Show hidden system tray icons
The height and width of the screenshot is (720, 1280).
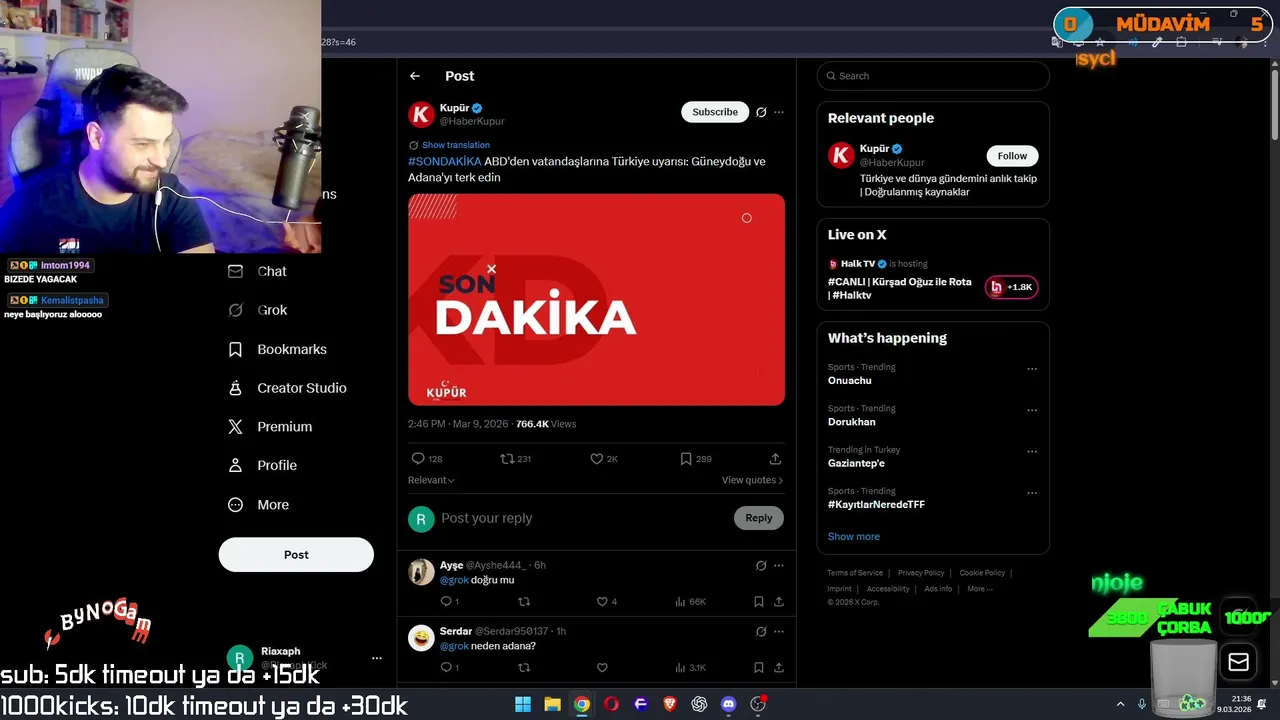pos(1119,704)
